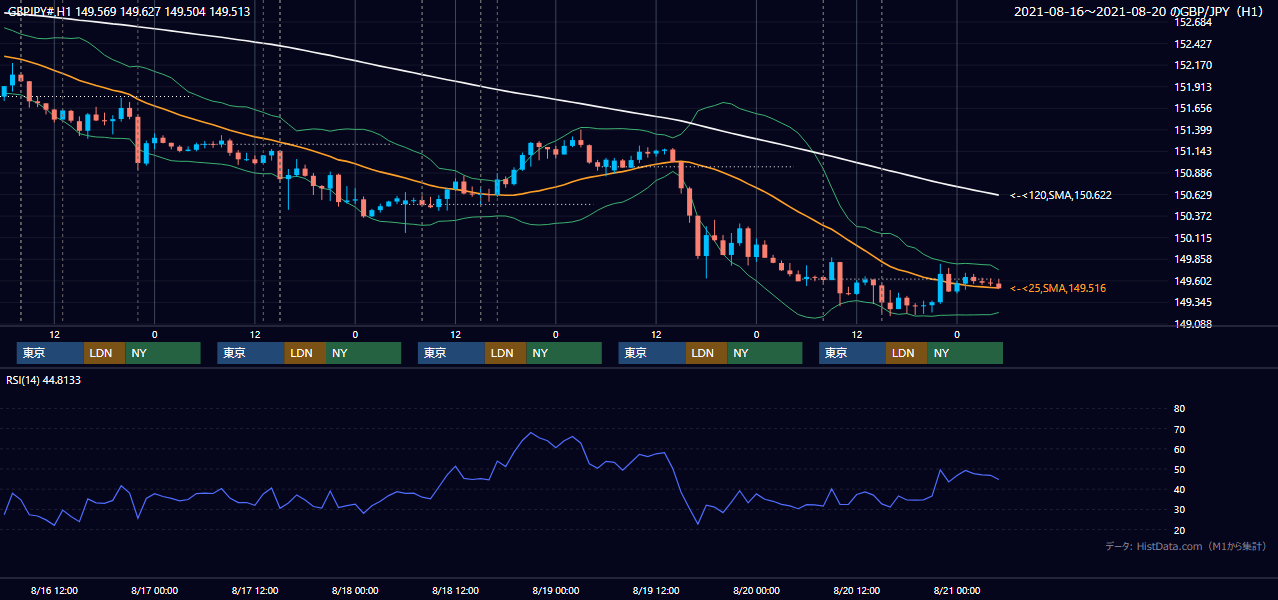Click the 150.372 price level label
This screenshot has height=600, width=1278.
(x=1193, y=216)
